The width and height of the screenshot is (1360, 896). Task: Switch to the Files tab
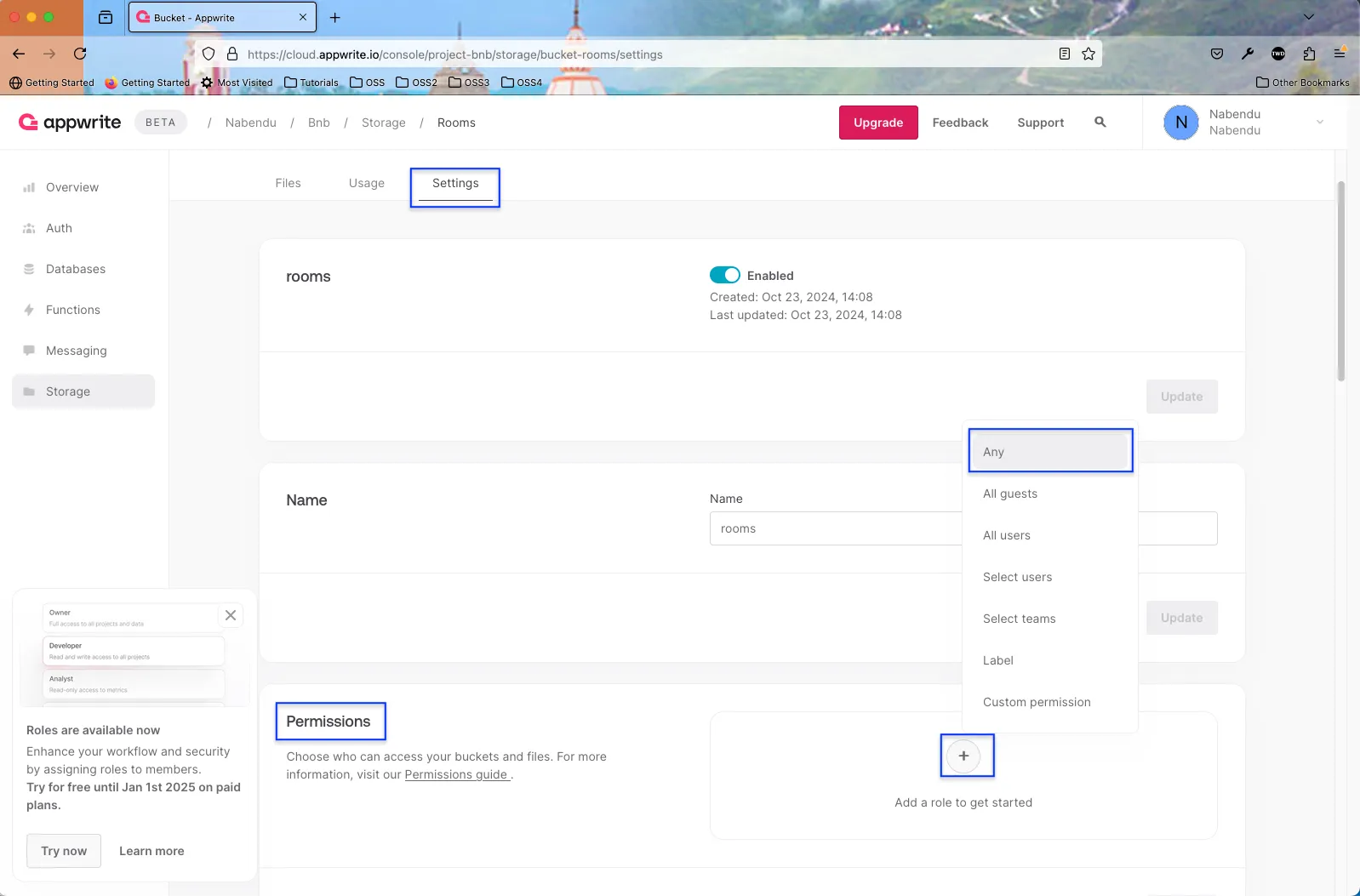pos(288,183)
